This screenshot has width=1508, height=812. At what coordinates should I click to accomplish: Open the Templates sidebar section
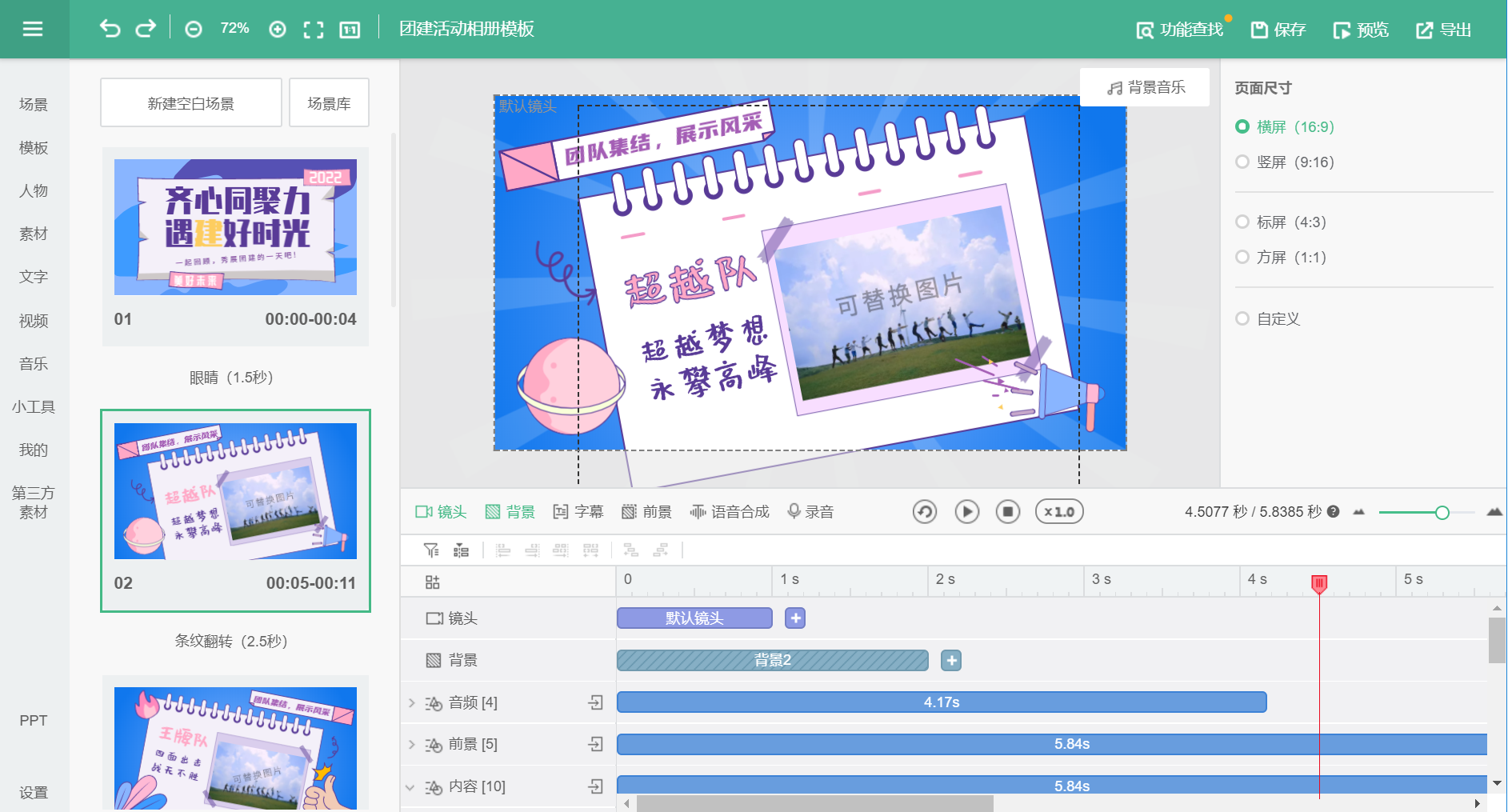point(34,148)
